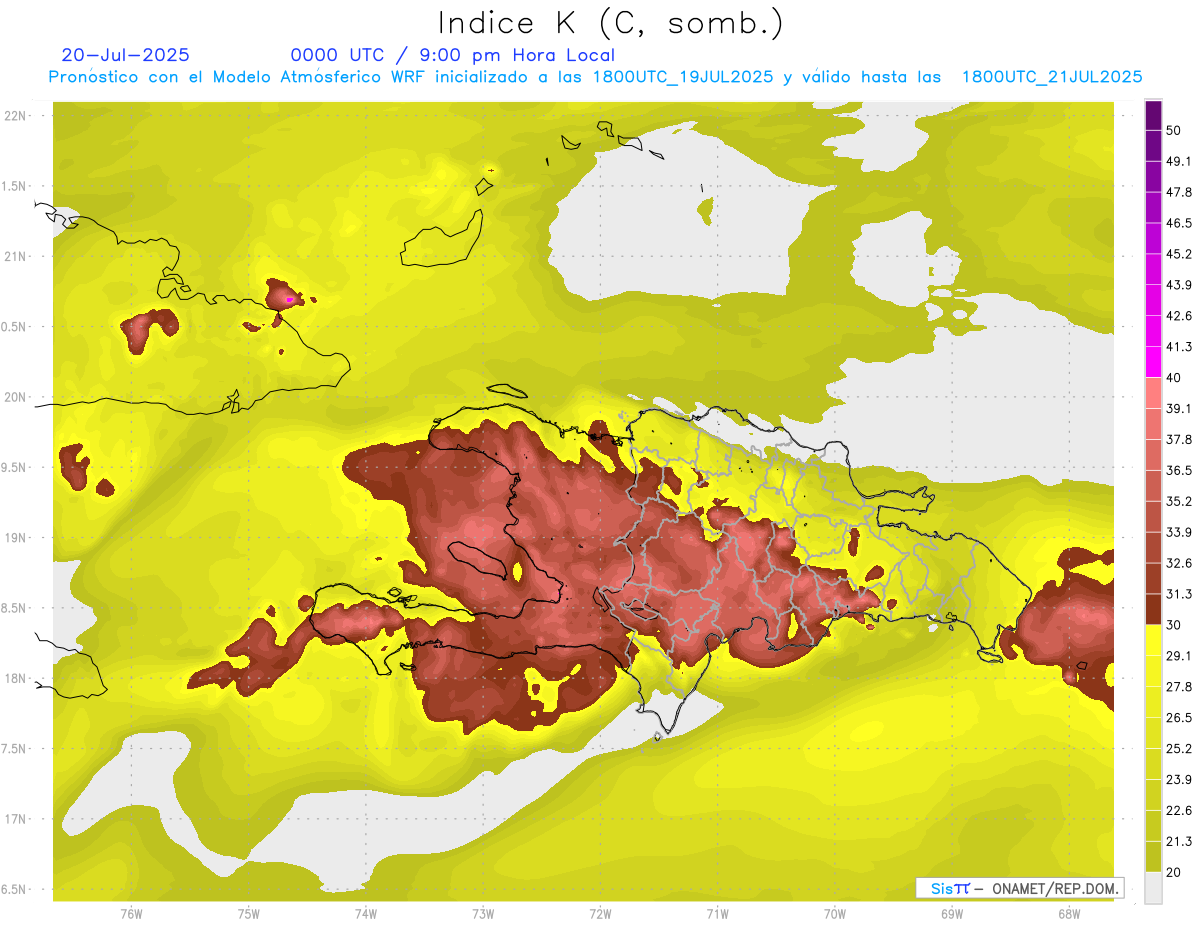The height and width of the screenshot is (927, 1200).
Task: Pick the magenta swatch between 40 and 41.3
Action: 1154,362
